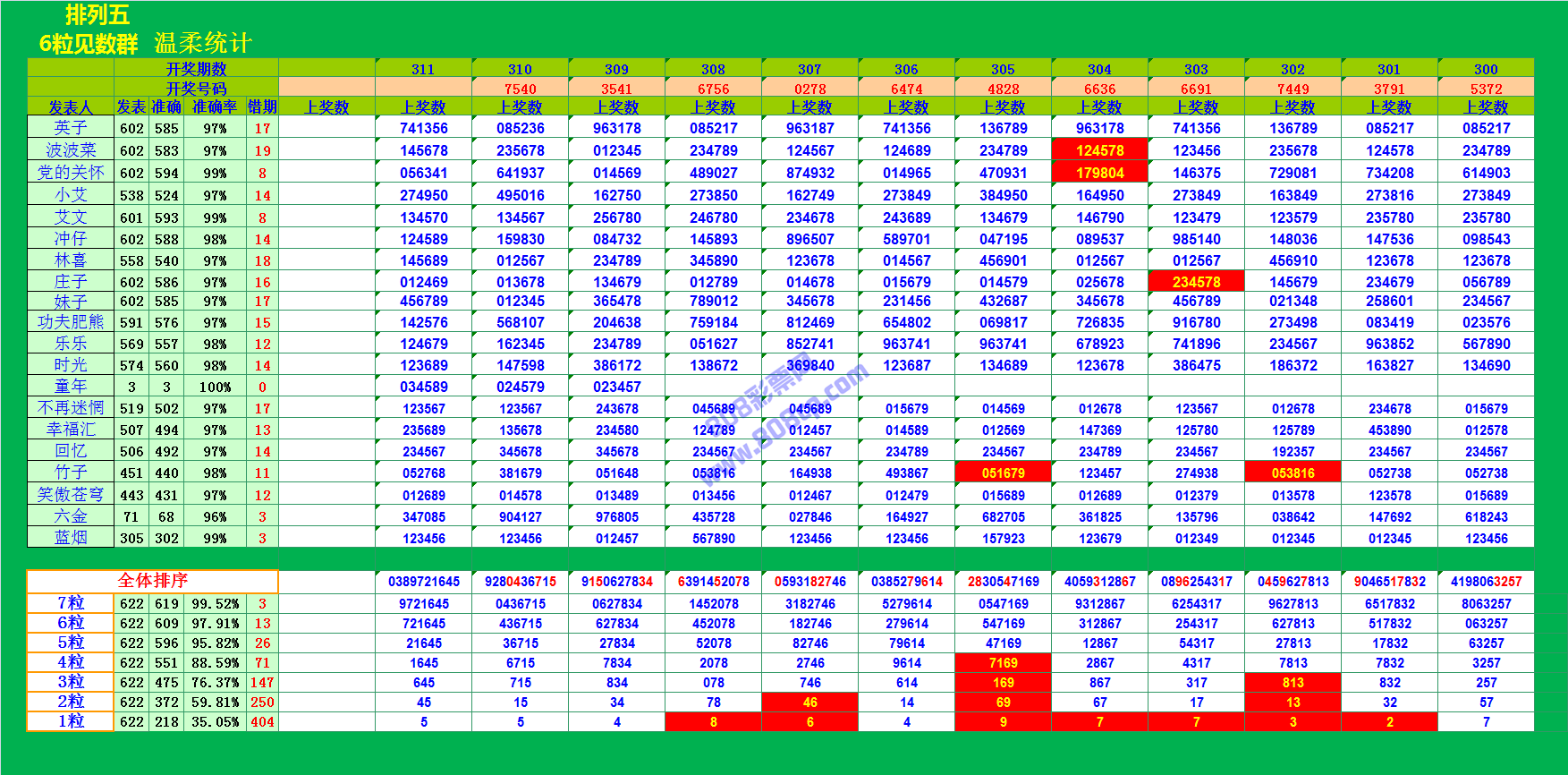Click the 全体排序 header cell
Image resolution: width=1568 pixels, height=775 pixels.
[x=153, y=581]
